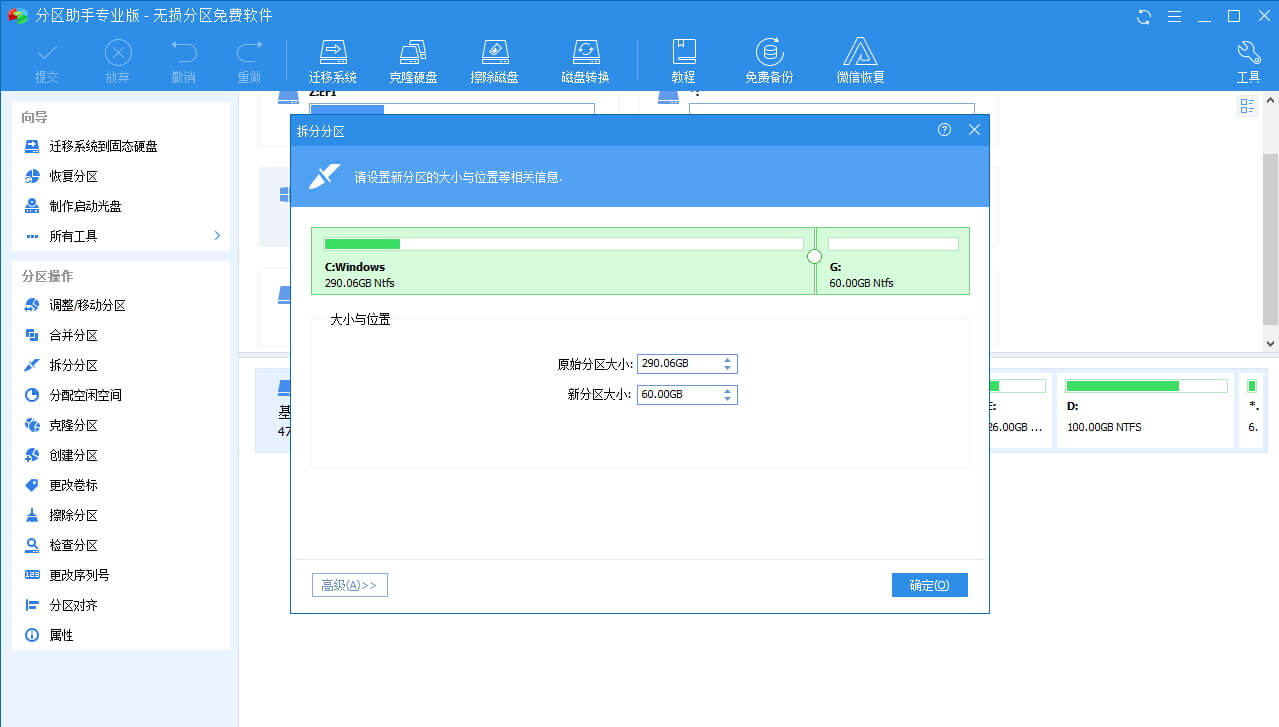Expand advanced options with 高级(A)>> button
Image resolution: width=1279 pixels, height=727 pixels.
[x=349, y=585]
